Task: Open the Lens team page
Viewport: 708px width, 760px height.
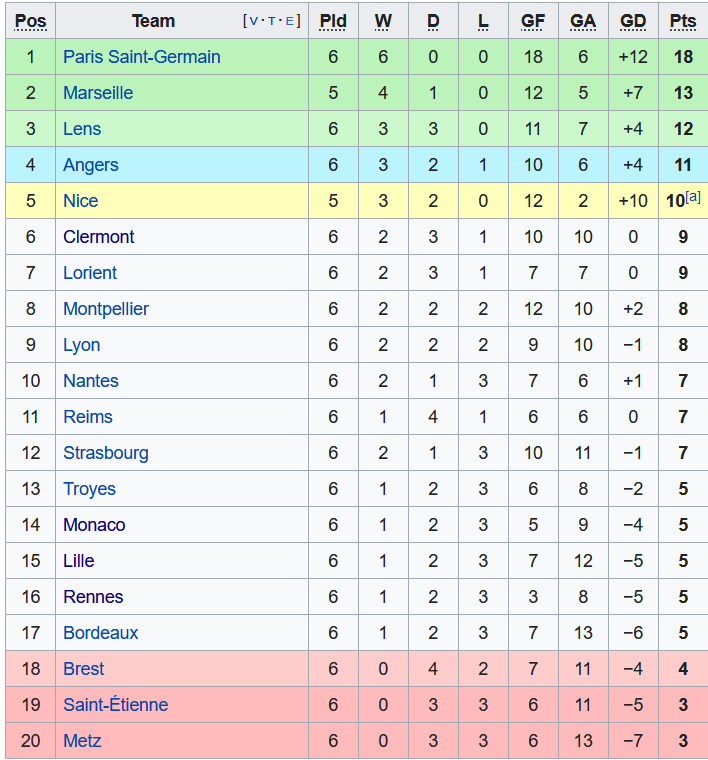Action: [82, 129]
